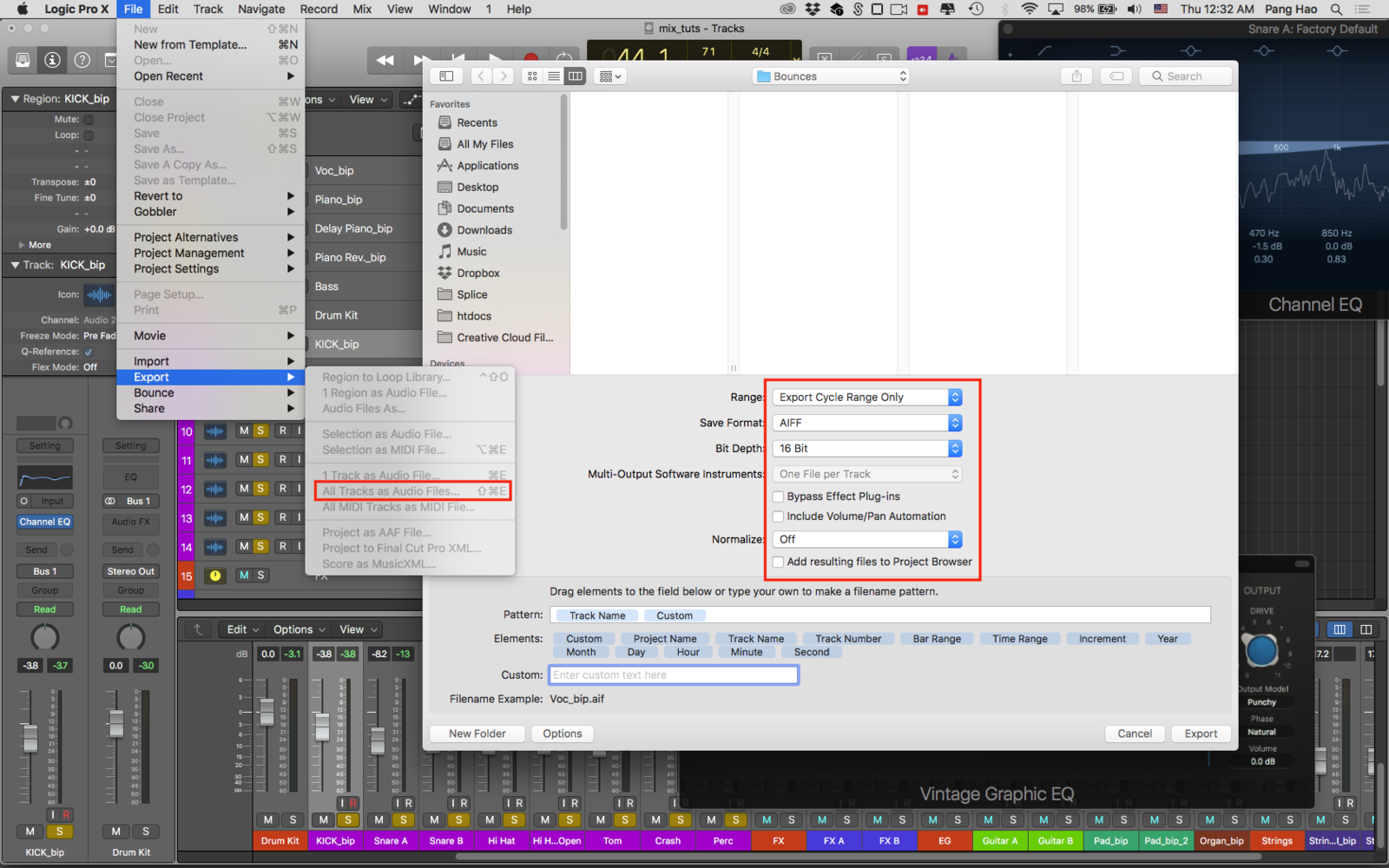The width and height of the screenshot is (1389, 868).
Task: Enable Bypass Effect Plug-ins checkbox
Action: (x=779, y=496)
